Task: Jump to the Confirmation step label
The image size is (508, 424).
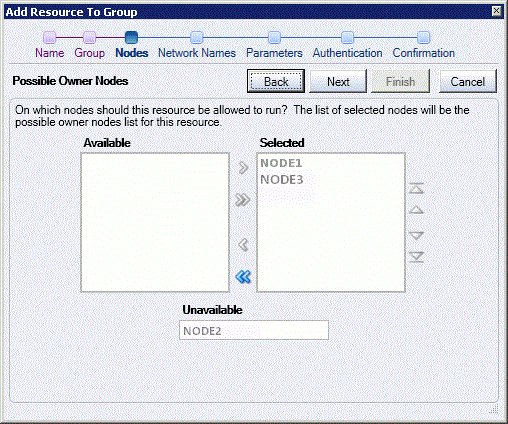Action: (x=424, y=53)
